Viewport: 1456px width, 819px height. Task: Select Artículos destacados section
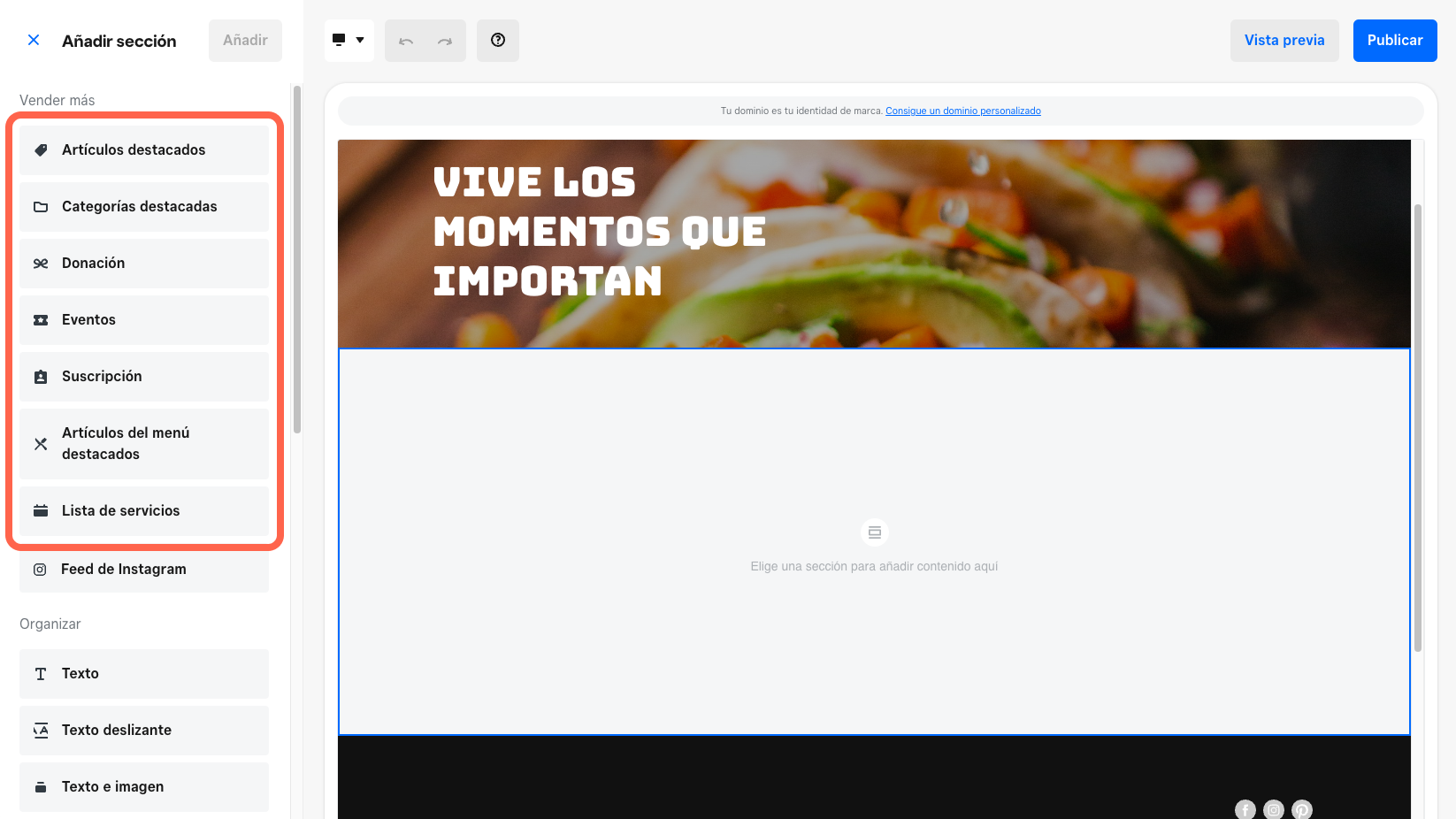click(x=144, y=150)
